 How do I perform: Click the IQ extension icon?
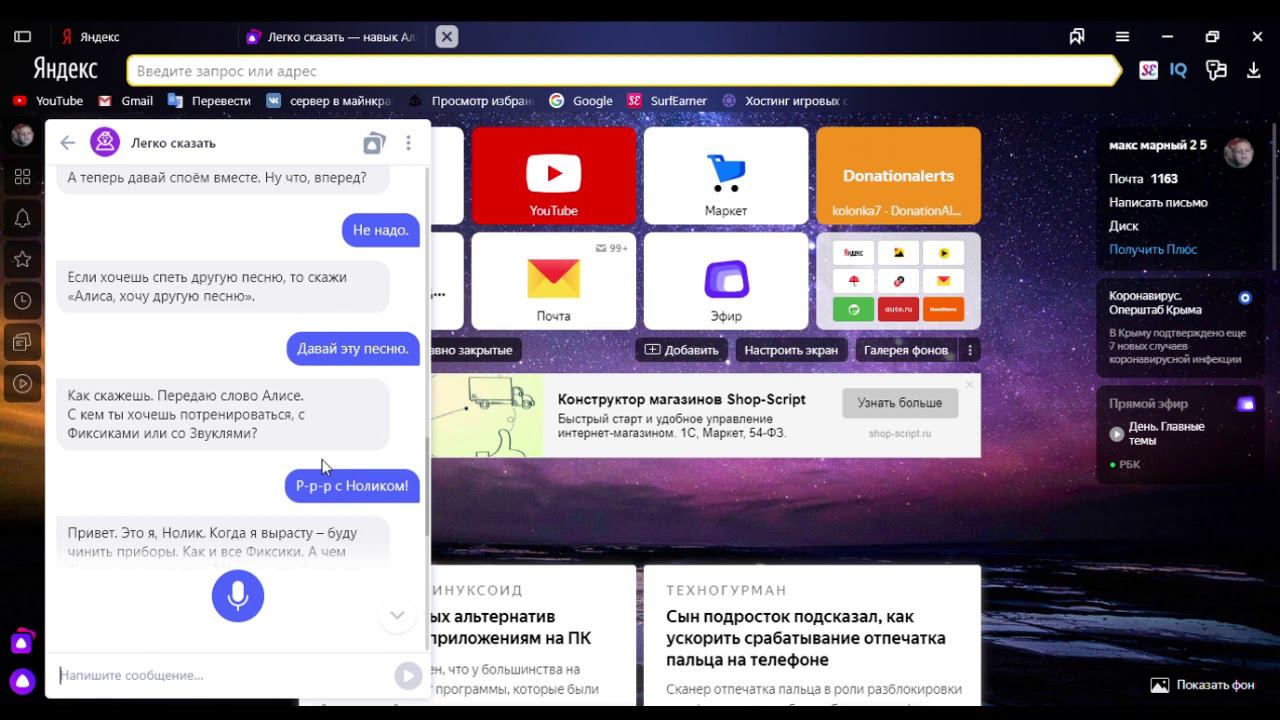1178,71
